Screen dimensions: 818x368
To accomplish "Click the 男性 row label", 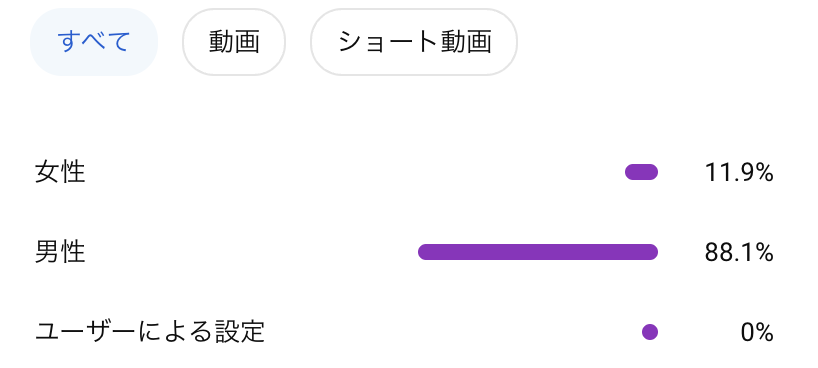I will click(60, 253).
